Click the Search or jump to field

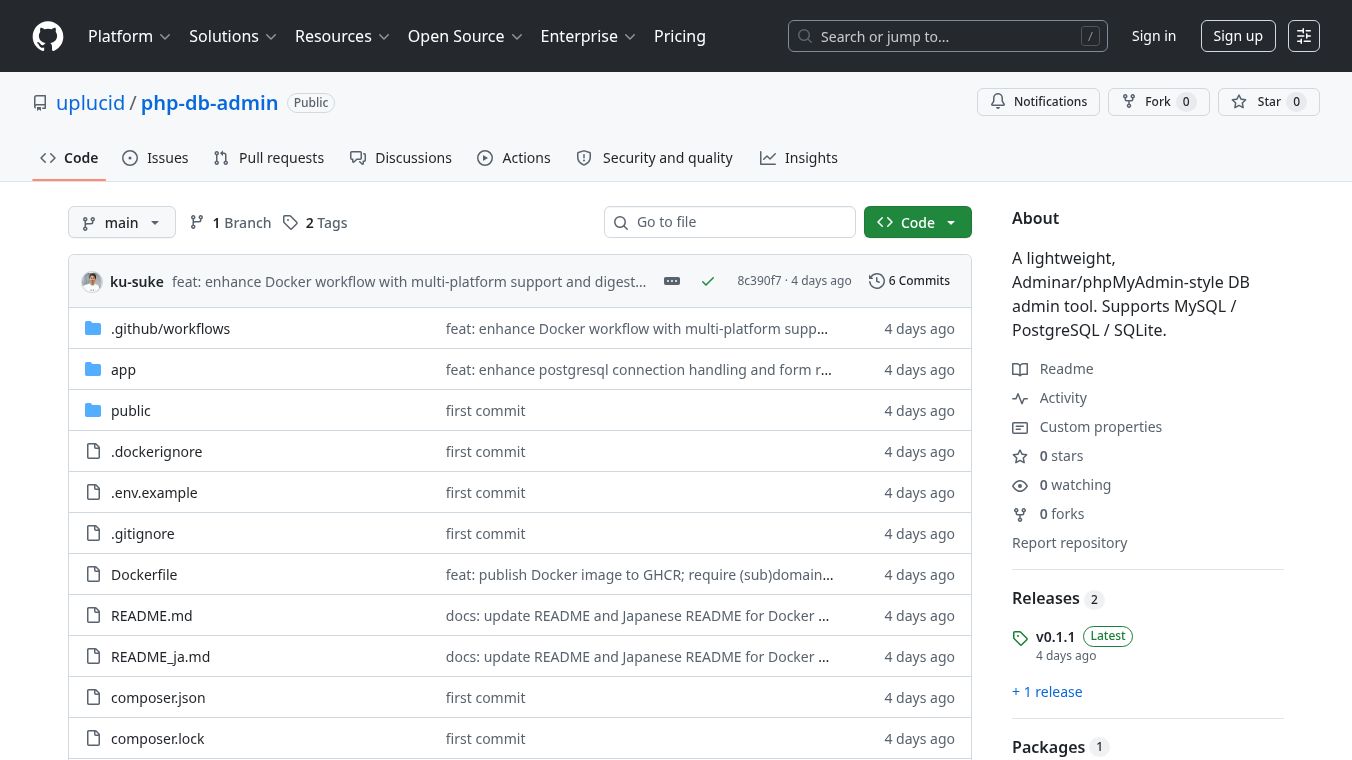pyautogui.click(x=948, y=36)
